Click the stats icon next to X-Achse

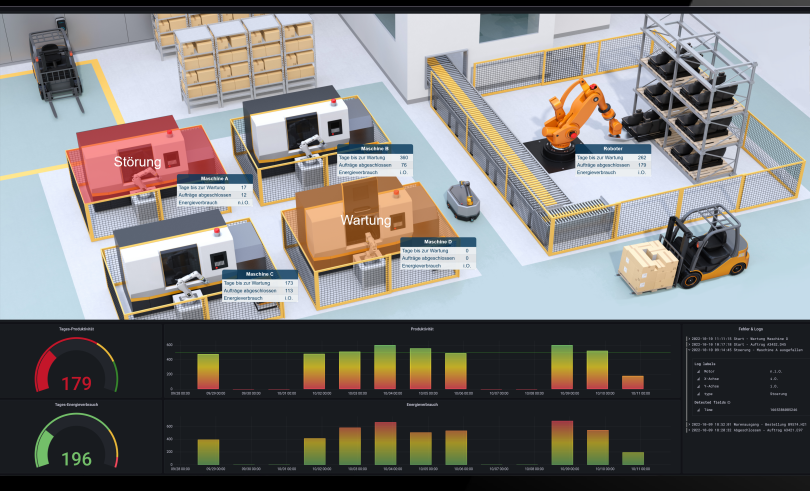(698, 380)
